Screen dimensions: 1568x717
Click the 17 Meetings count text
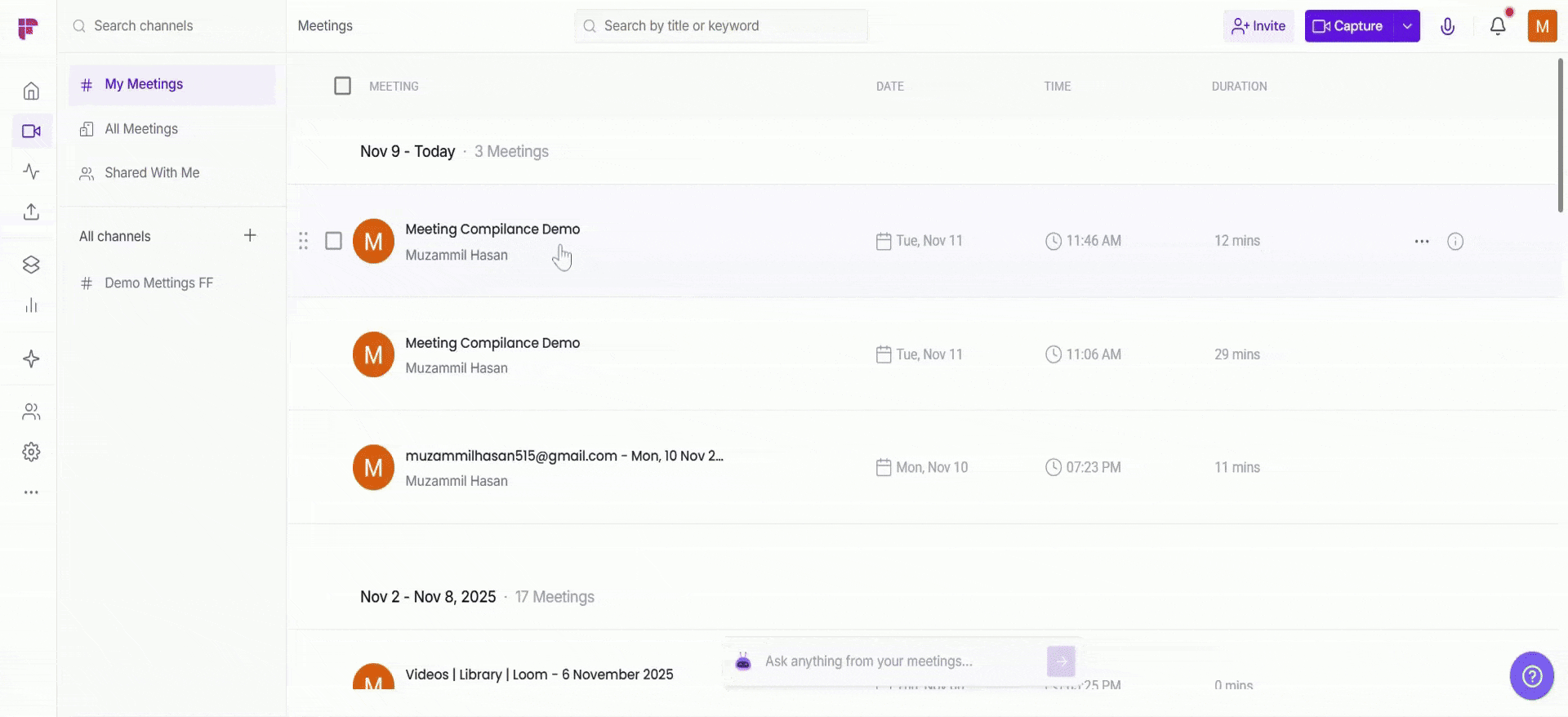tap(555, 597)
